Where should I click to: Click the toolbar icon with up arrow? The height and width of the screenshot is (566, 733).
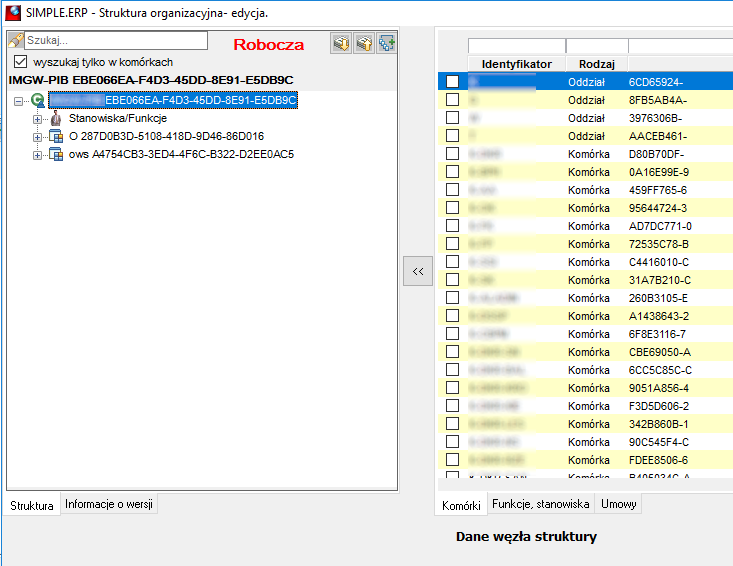tap(364, 43)
